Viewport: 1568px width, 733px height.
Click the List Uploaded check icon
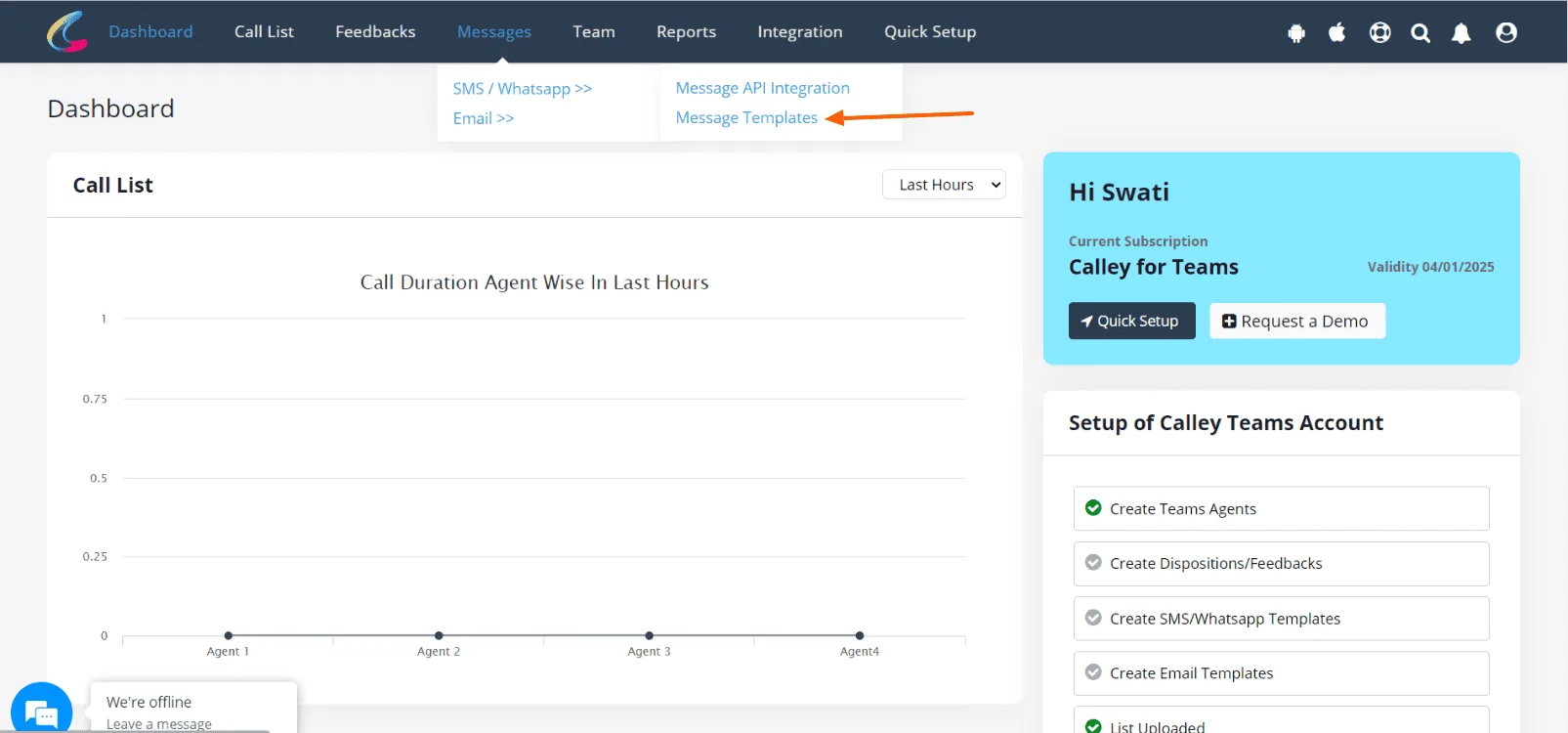[1093, 726]
